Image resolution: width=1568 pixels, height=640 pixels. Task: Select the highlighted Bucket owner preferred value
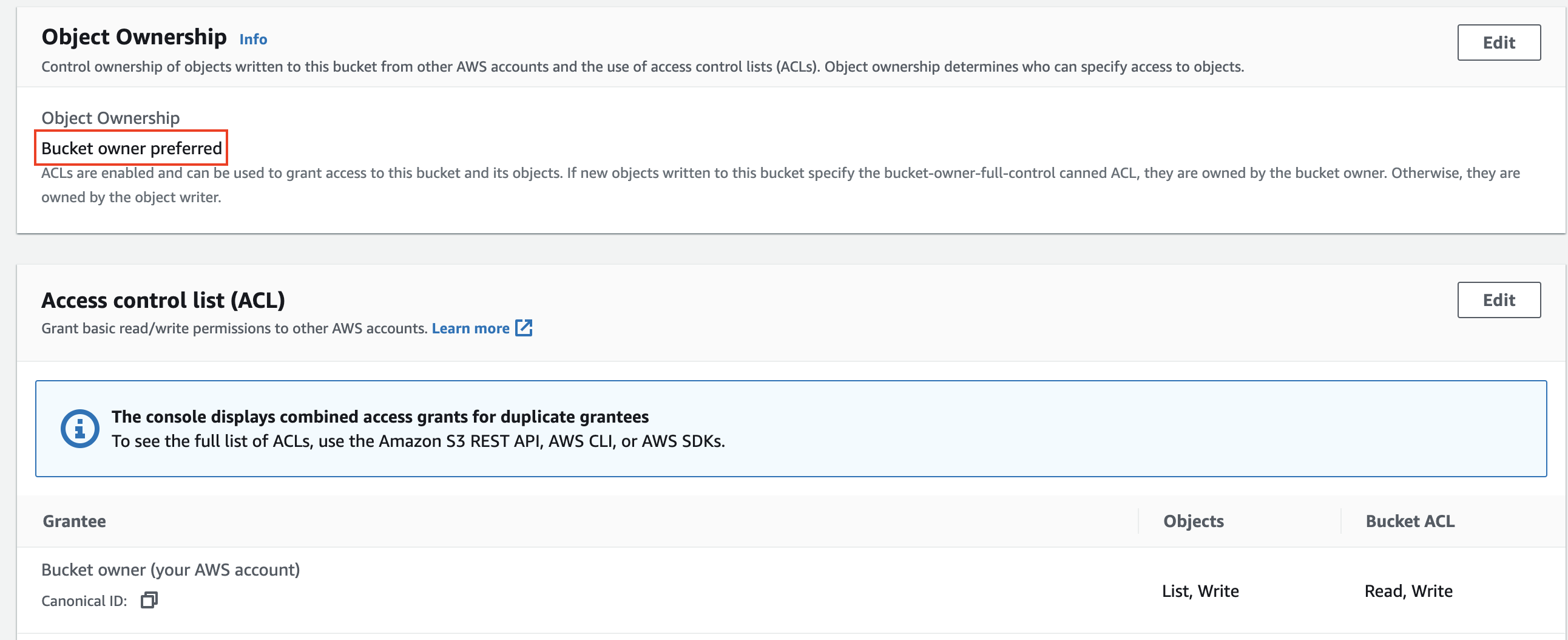click(x=132, y=148)
